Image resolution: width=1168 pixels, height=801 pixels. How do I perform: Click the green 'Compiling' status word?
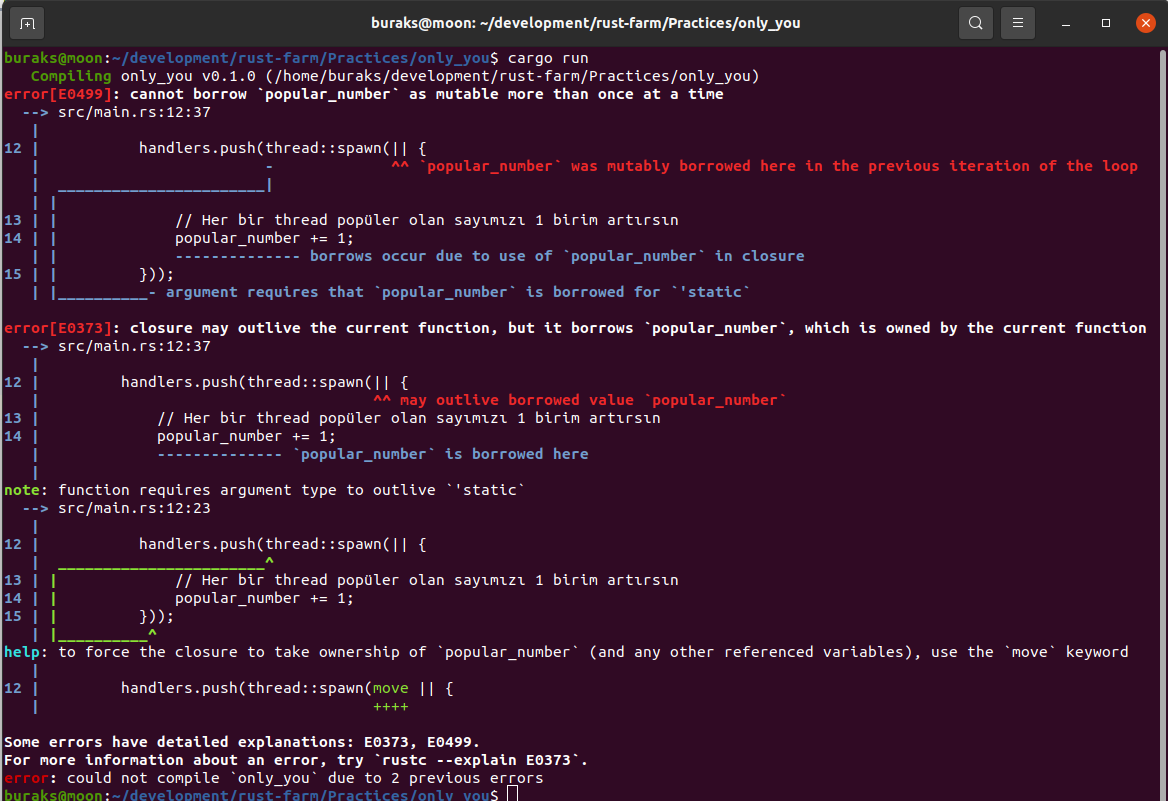pos(71,76)
